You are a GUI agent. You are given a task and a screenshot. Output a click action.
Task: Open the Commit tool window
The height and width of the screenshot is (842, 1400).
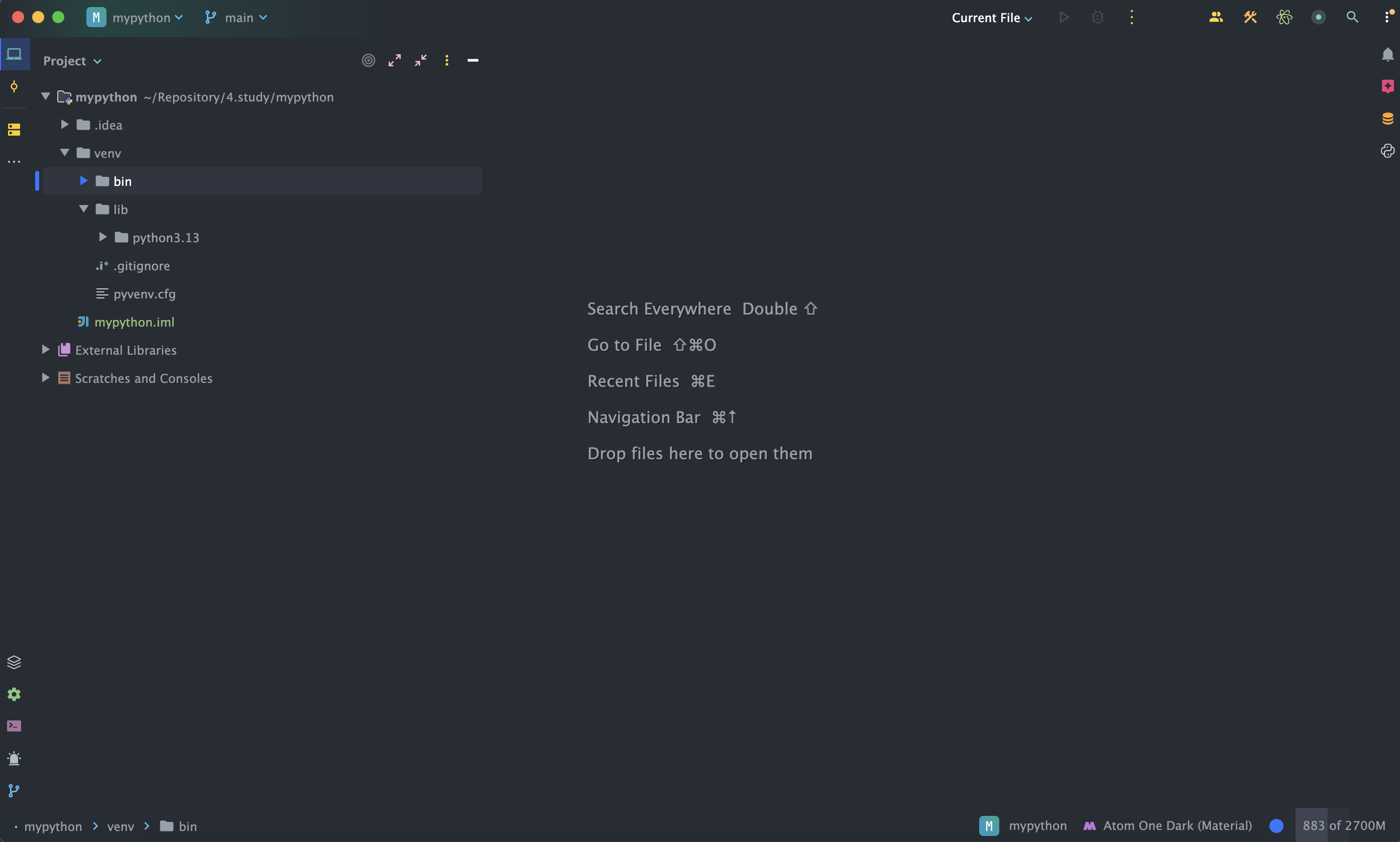click(x=14, y=87)
